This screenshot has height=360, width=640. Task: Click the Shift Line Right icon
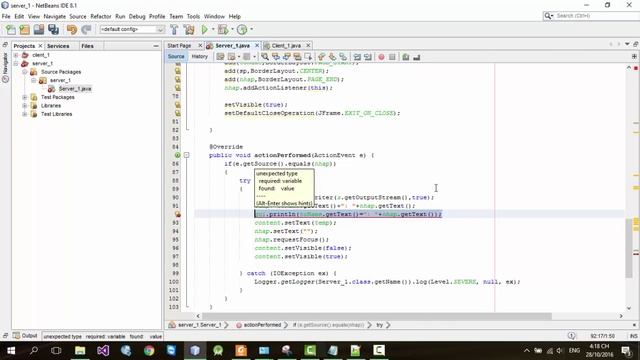coord(368,57)
